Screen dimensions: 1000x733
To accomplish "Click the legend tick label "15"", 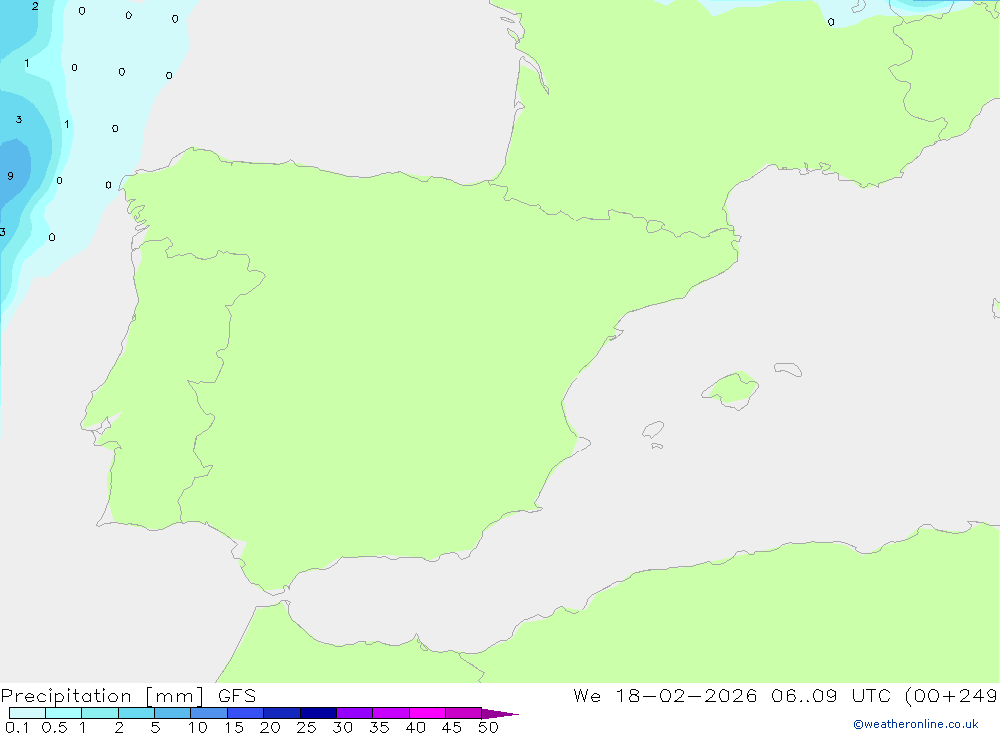I will [234, 727].
